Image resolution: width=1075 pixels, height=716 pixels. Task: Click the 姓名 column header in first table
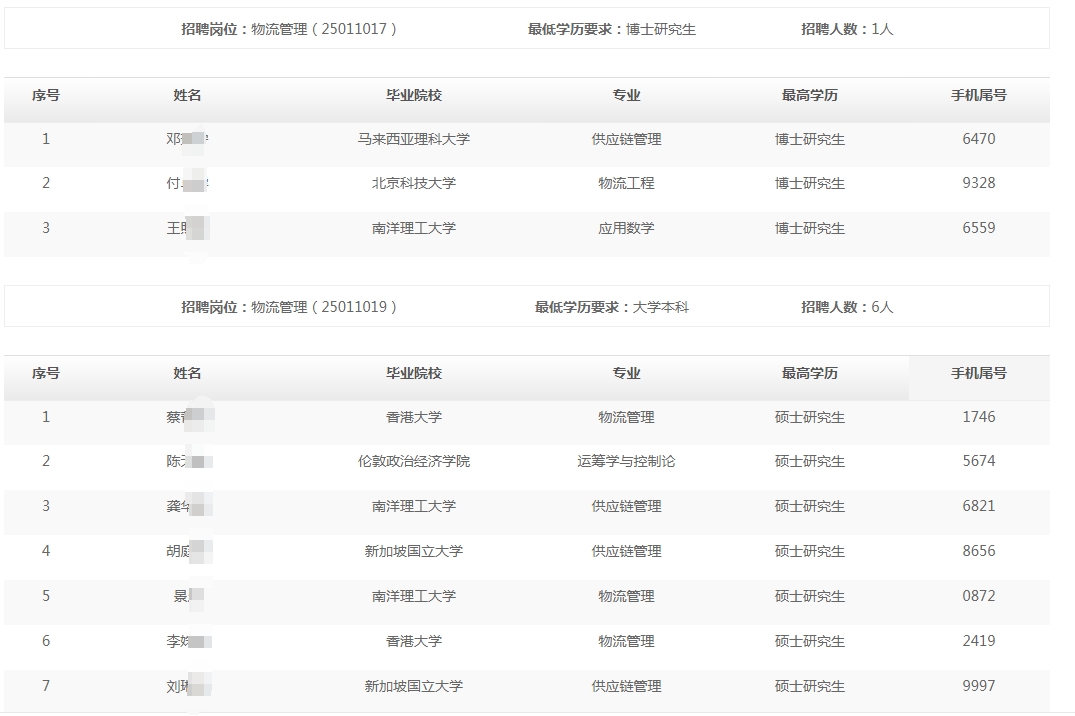(187, 95)
